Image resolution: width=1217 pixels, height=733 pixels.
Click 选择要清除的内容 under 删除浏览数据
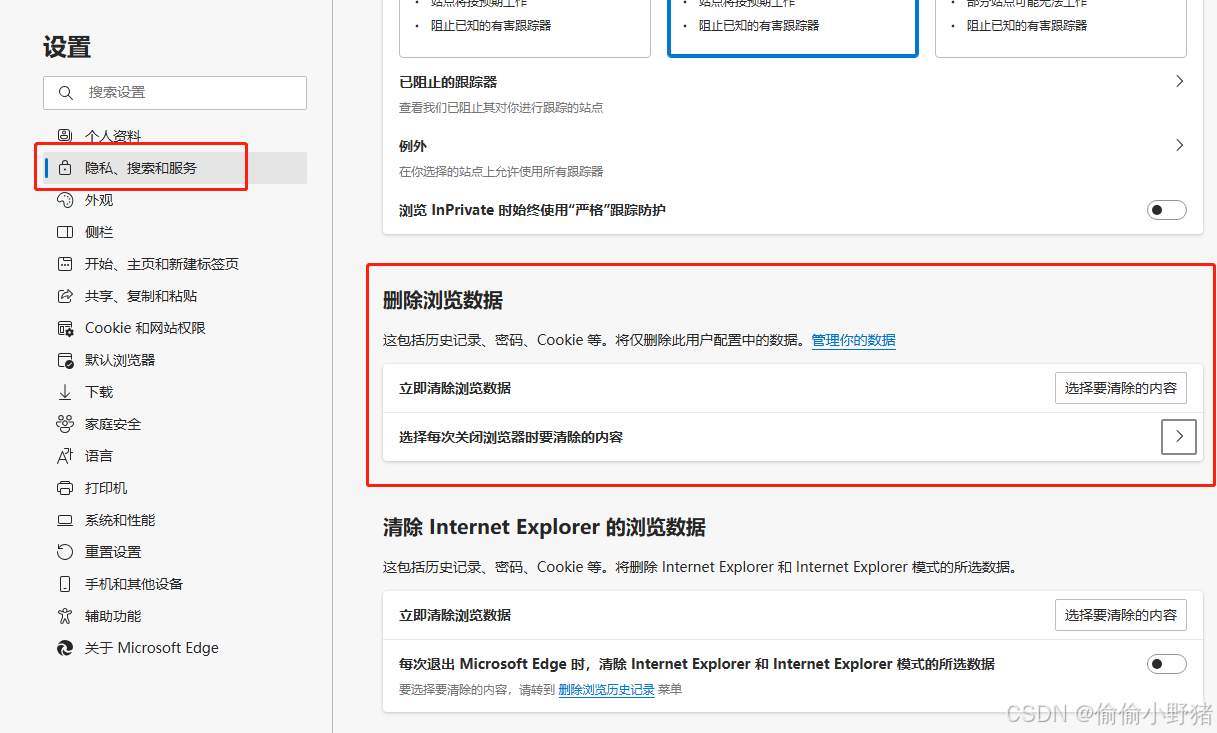[x=1121, y=388]
